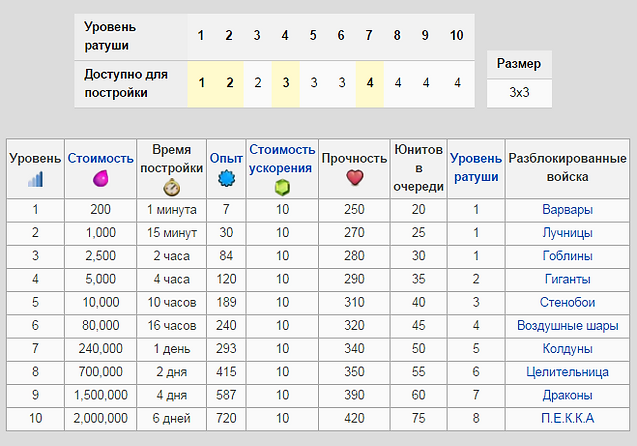Click the Размер header cell
This screenshot has height=446, width=637.
coord(519,64)
